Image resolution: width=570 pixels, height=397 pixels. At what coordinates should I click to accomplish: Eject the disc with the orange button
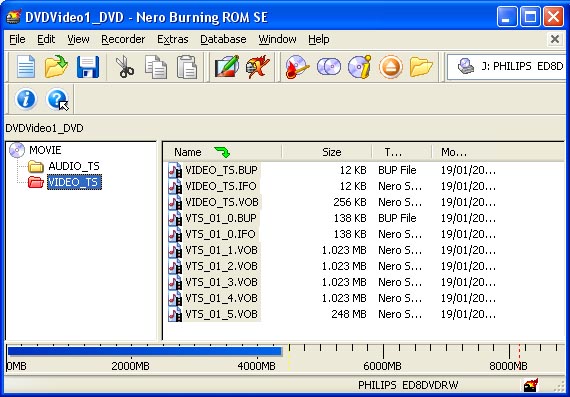(x=390, y=67)
